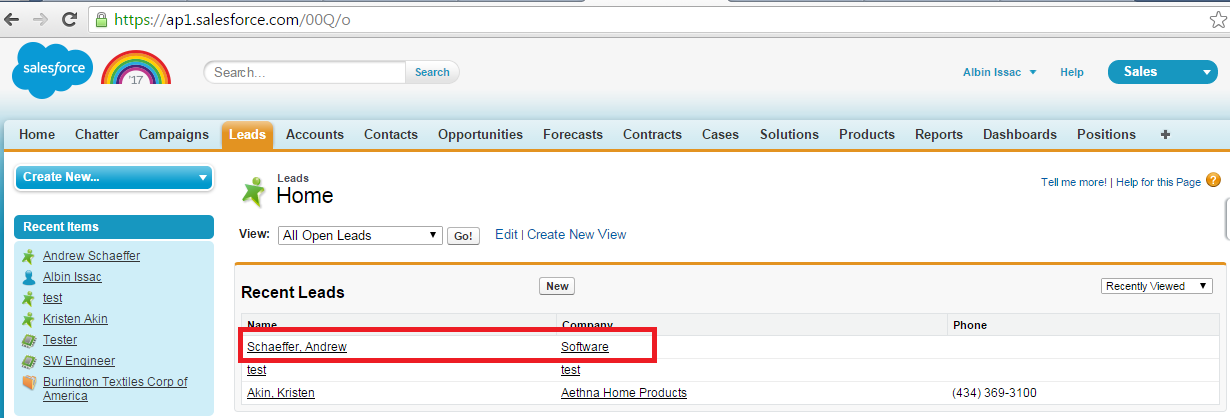Open Help for this Page link
The image size is (1230, 418).
coord(1158,182)
